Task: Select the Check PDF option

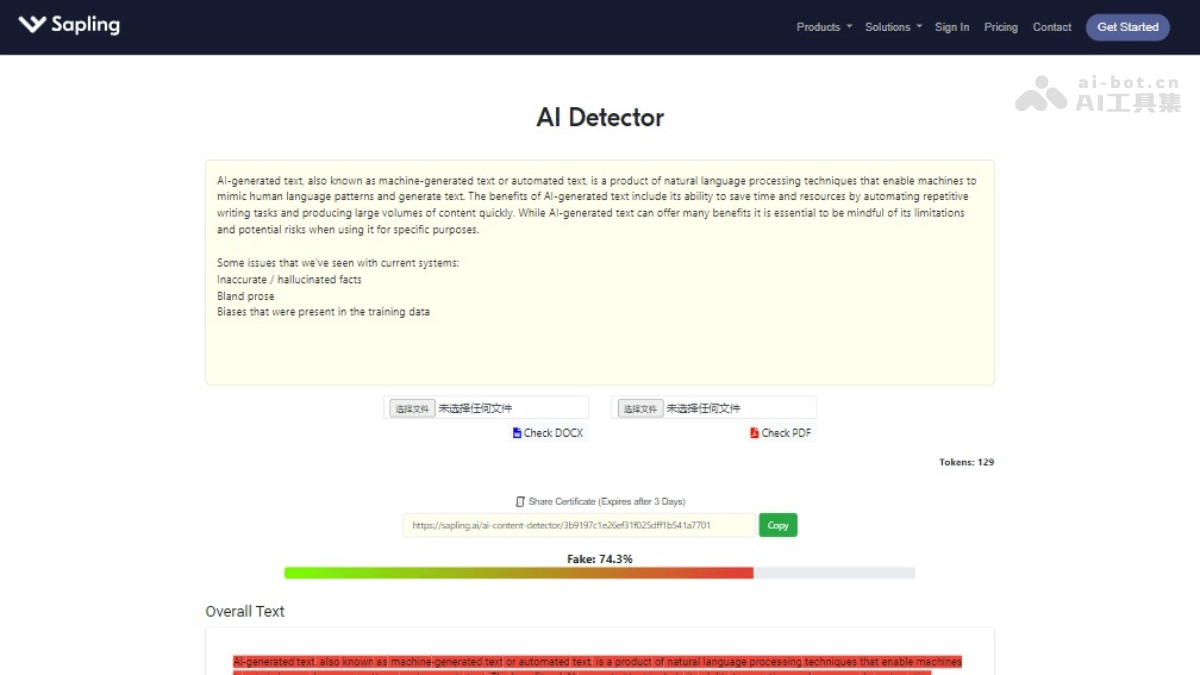Action: [x=781, y=432]
